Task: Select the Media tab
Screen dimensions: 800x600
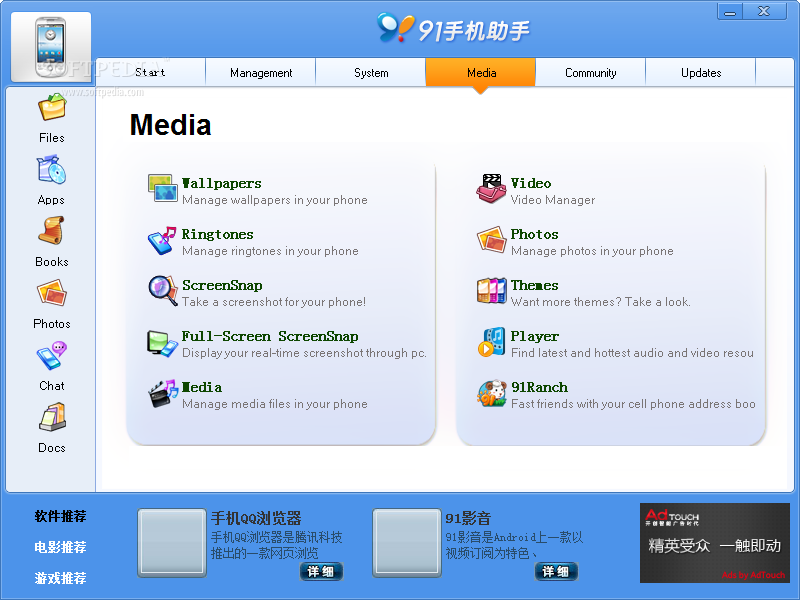Action: (x=481, y=72)
